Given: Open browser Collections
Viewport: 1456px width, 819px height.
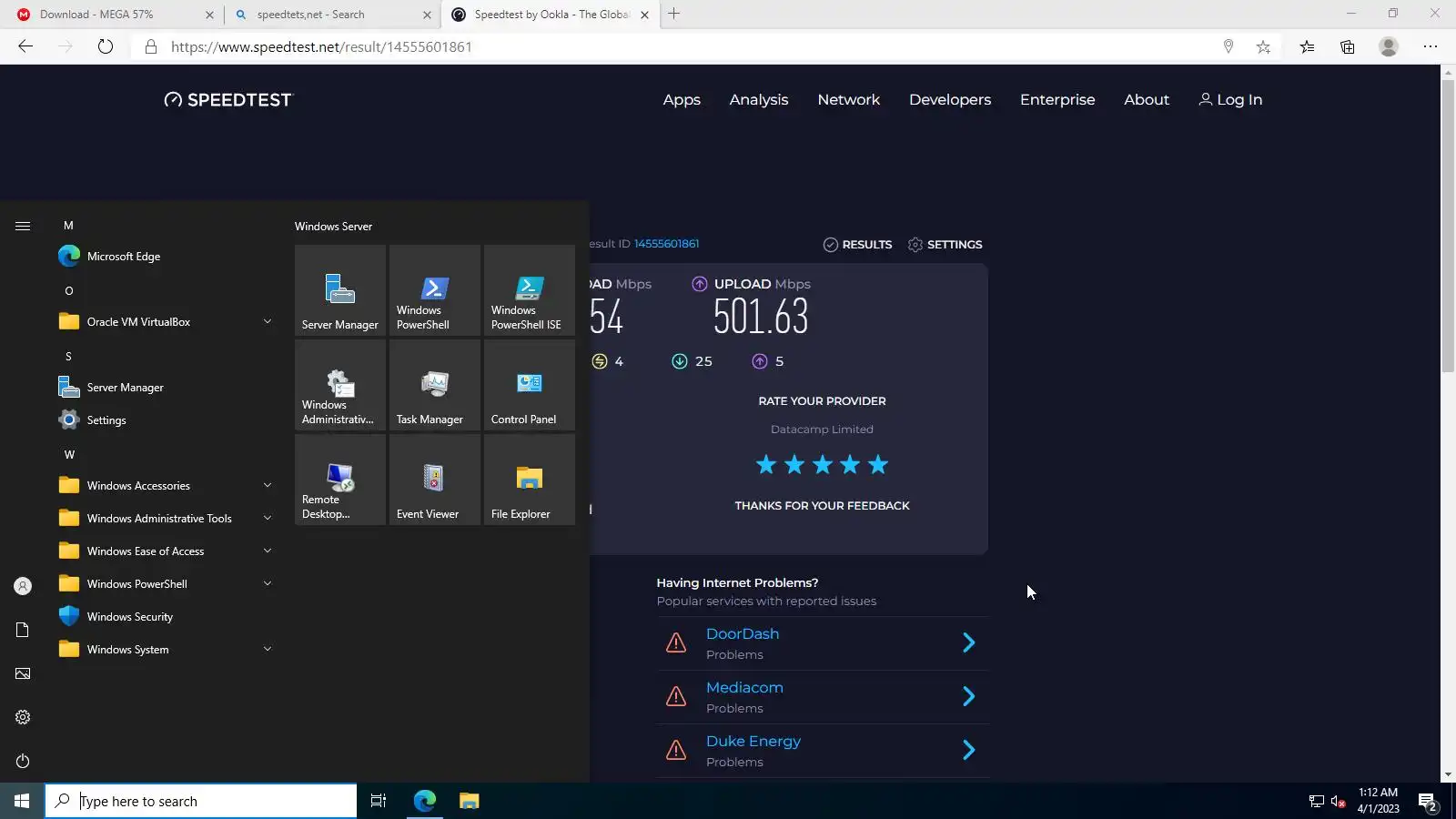Looking at the screenshot, I should (1348, 46).
